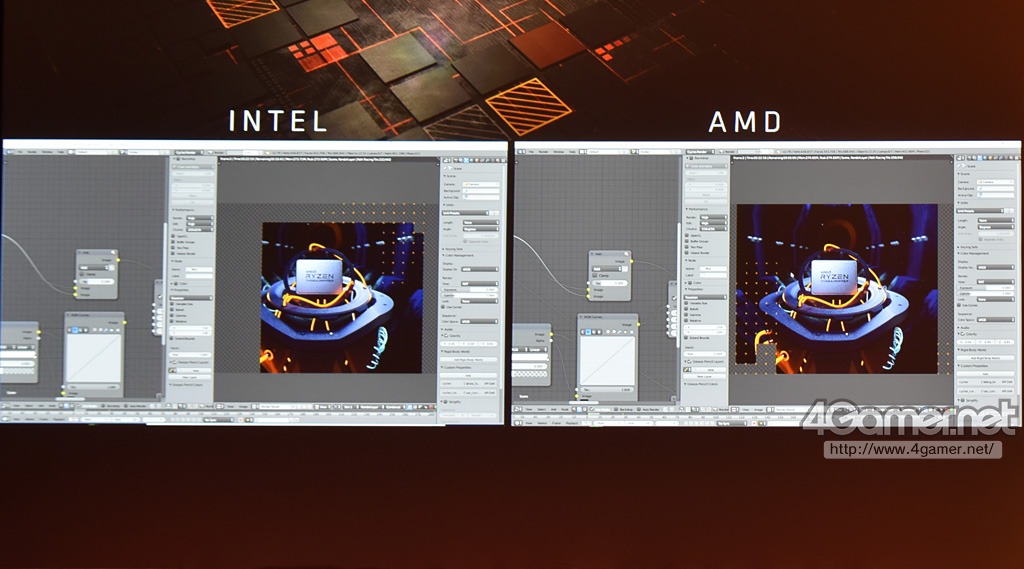Click scene browse icon in AMD window header

(x=635, y=152)
